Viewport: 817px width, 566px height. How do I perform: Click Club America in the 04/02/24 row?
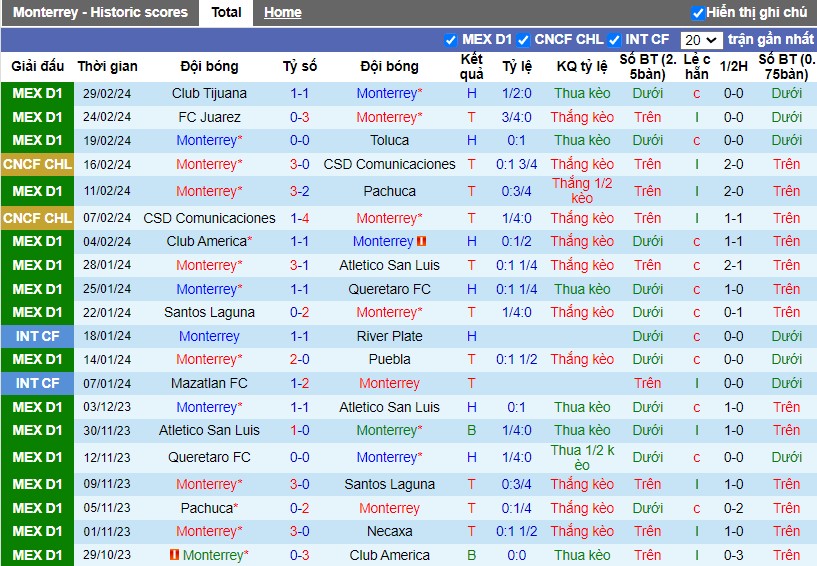coord(209,241)
